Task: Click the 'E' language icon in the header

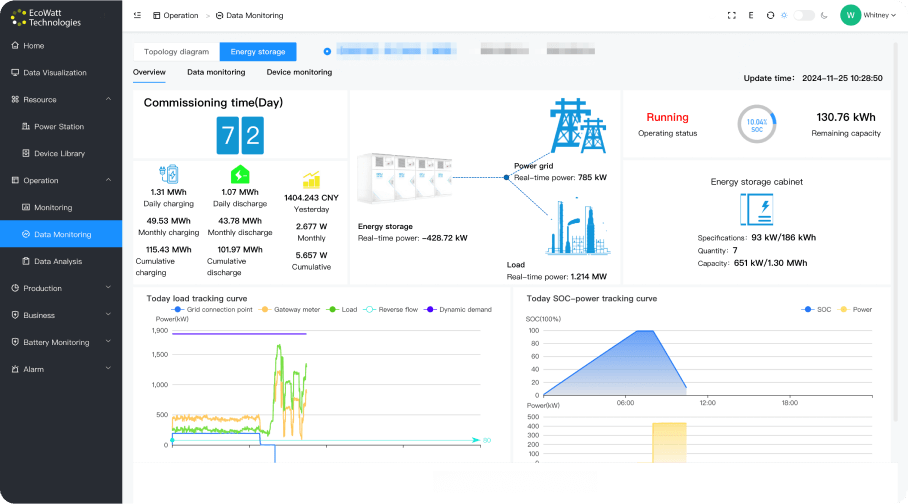Action: (x=751, y=15)
